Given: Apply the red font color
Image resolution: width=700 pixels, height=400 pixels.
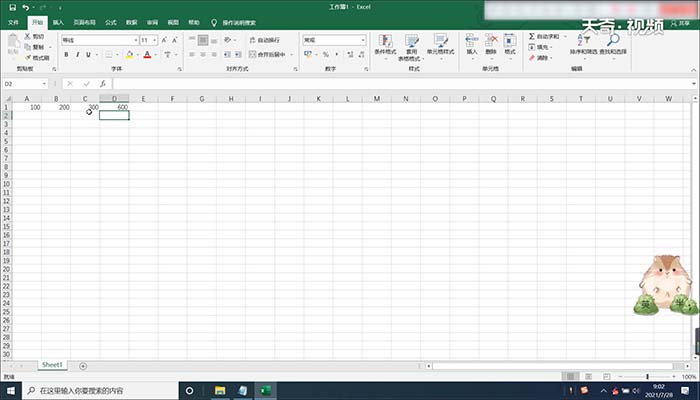Looking at the screenshot, I should tap(147, 54).
